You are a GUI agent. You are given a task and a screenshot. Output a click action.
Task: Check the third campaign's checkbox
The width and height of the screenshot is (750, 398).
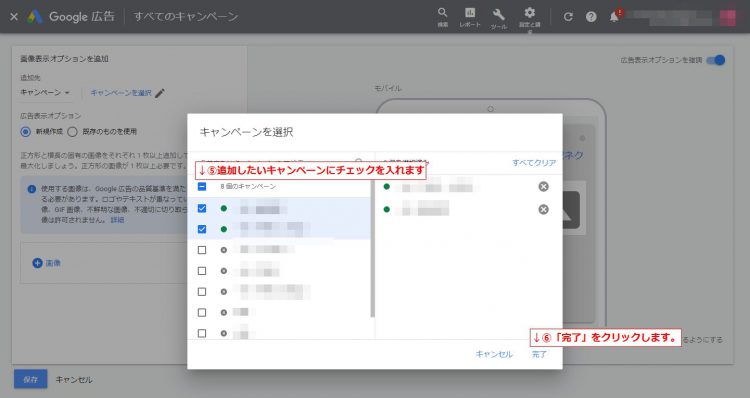202,250
